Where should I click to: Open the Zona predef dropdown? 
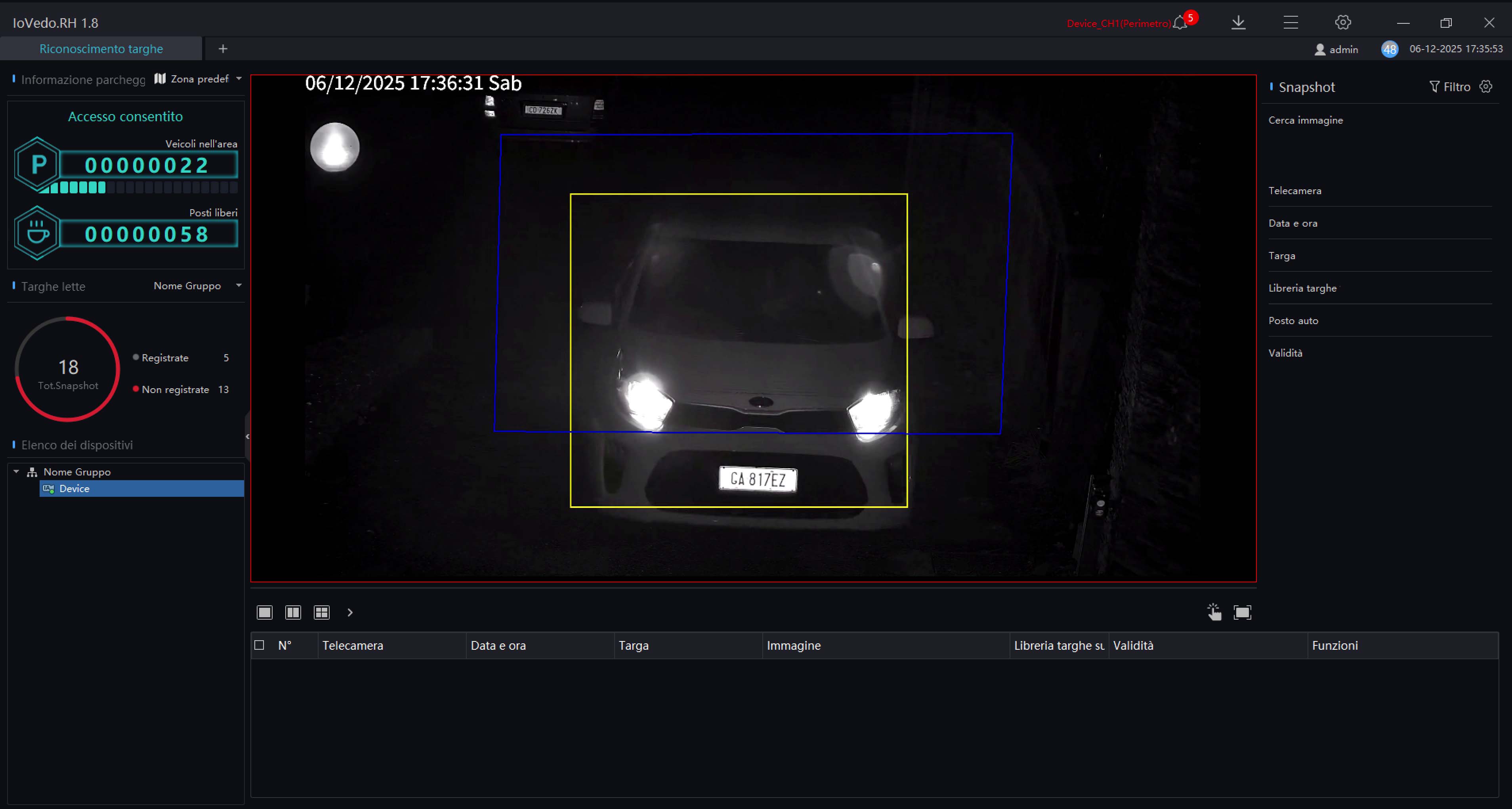point(199,79)
